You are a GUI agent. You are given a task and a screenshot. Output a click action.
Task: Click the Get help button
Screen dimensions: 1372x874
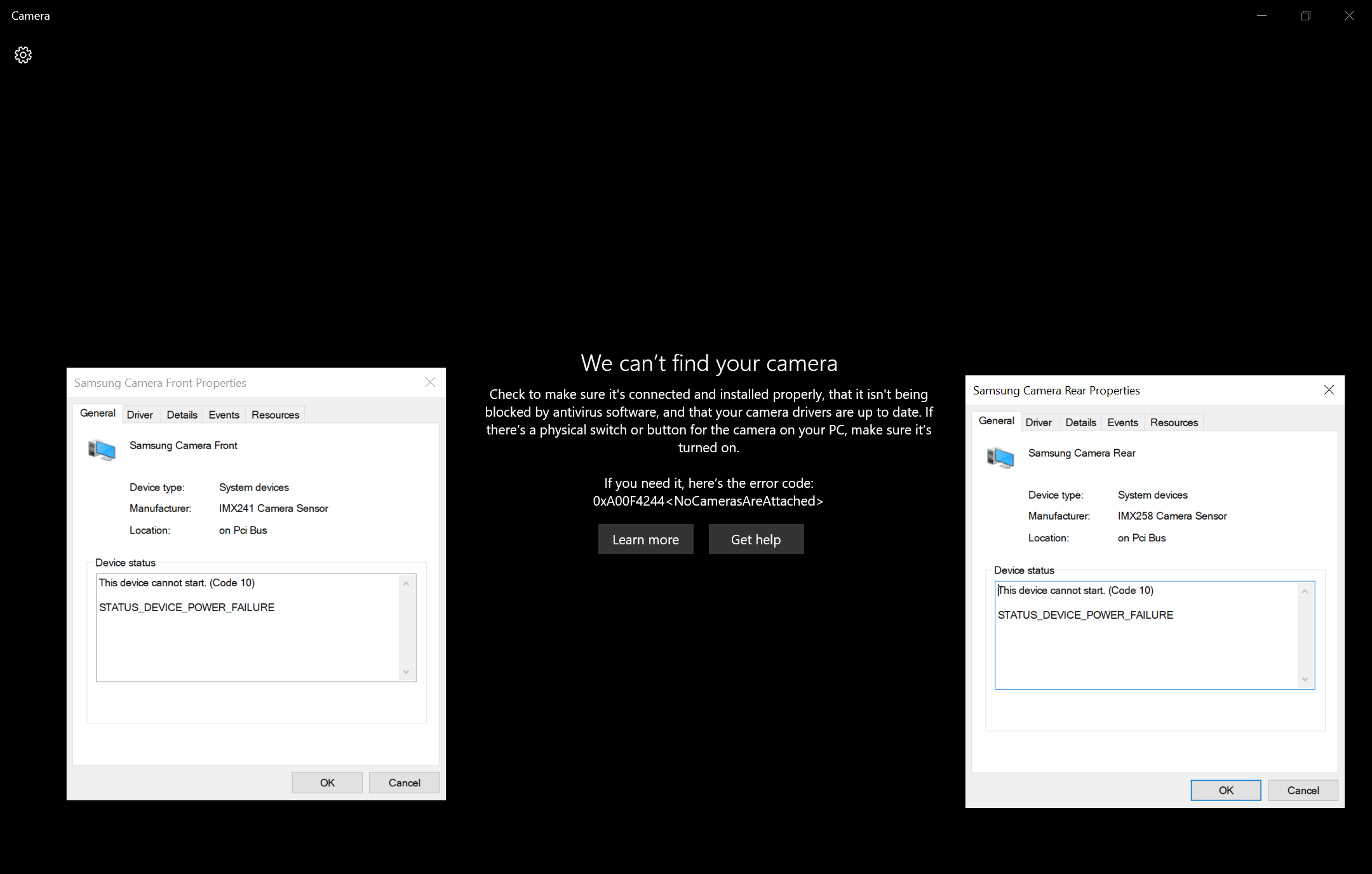click(x=756, y=539)
